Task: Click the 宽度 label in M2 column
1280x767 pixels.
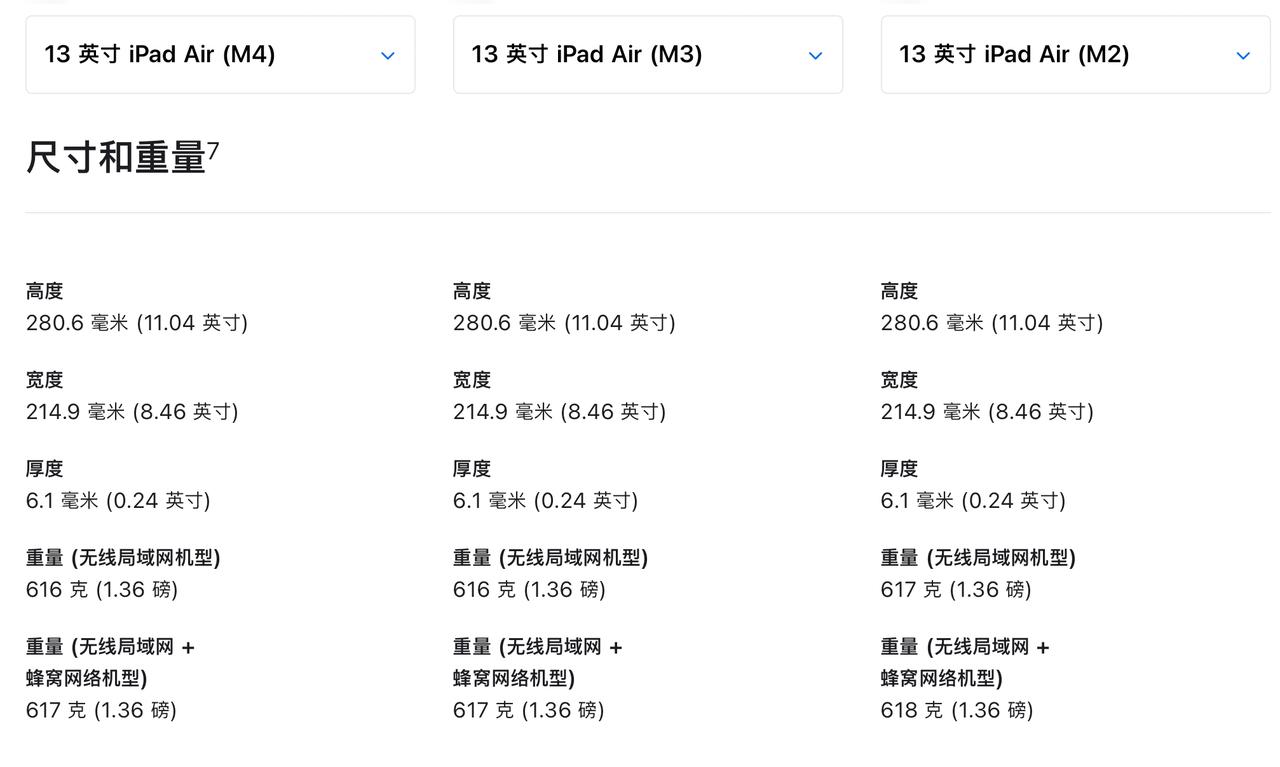Action: click(900, 380)
